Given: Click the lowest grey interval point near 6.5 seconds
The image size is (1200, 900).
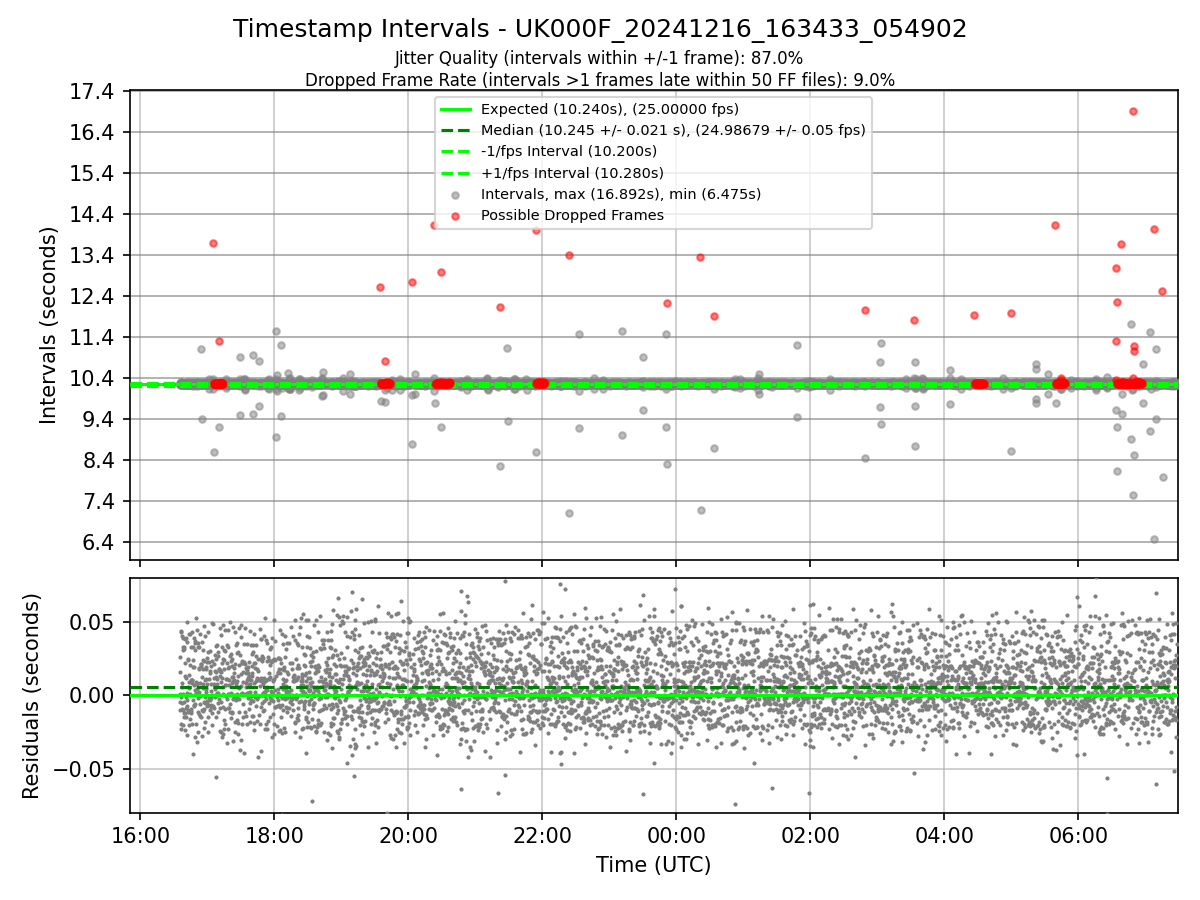Looking at the screenshot, I should point(1154,539).
